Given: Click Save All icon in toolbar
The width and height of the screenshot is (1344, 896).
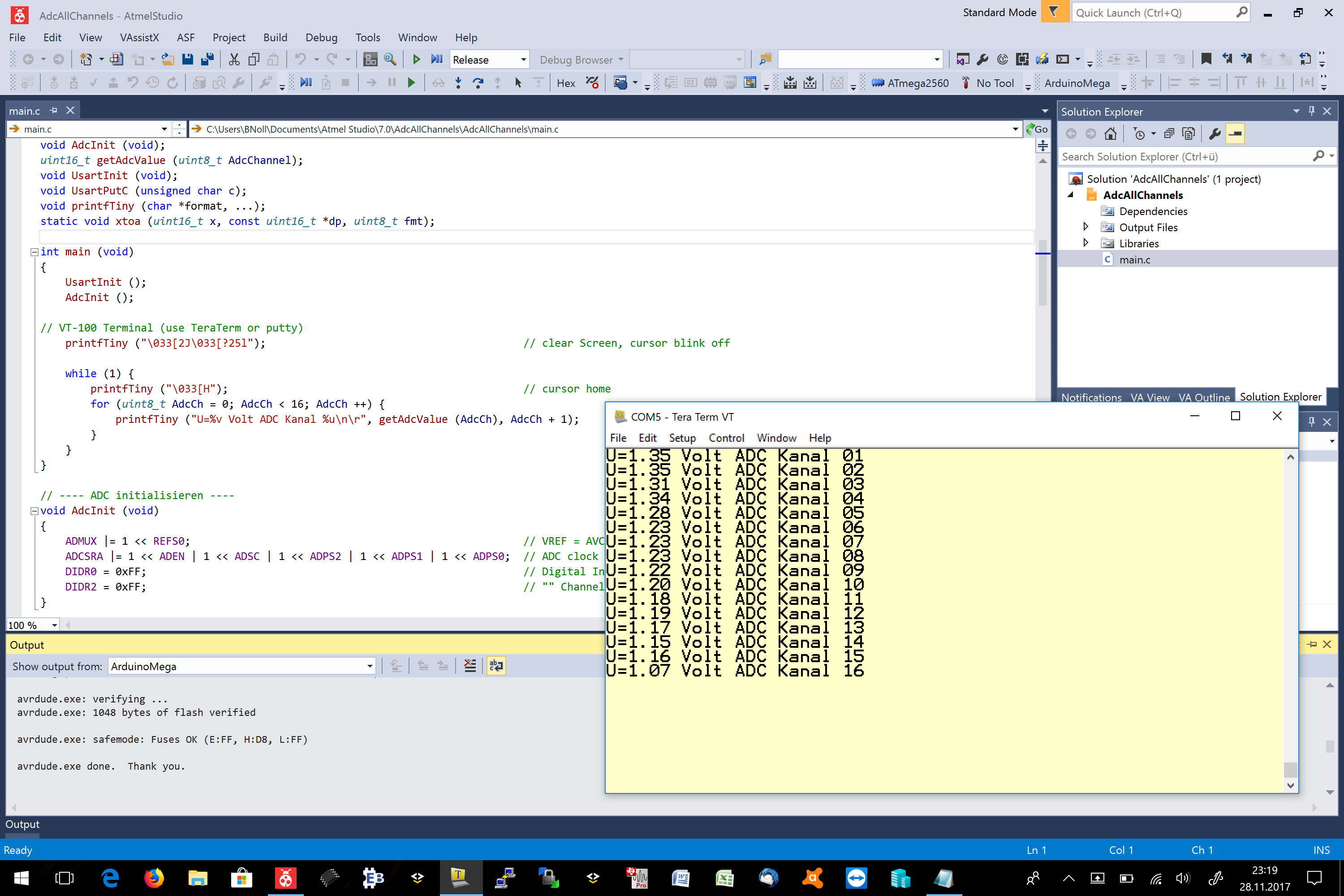Looking at the screenshot, I should [x=207, y=60].
